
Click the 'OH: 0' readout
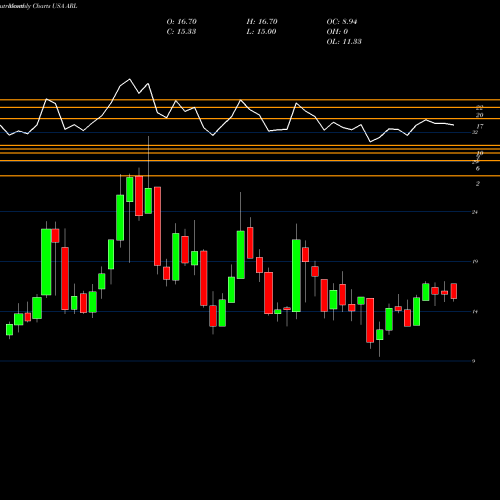(x=337, y=32)
